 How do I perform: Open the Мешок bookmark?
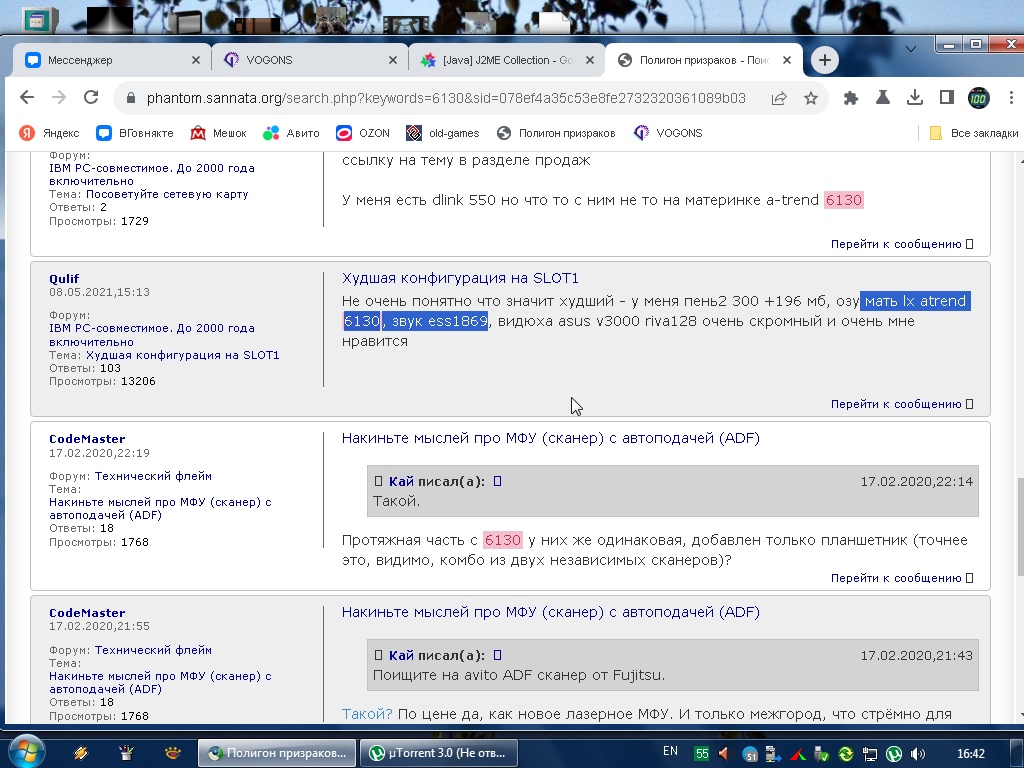[218, 133]
